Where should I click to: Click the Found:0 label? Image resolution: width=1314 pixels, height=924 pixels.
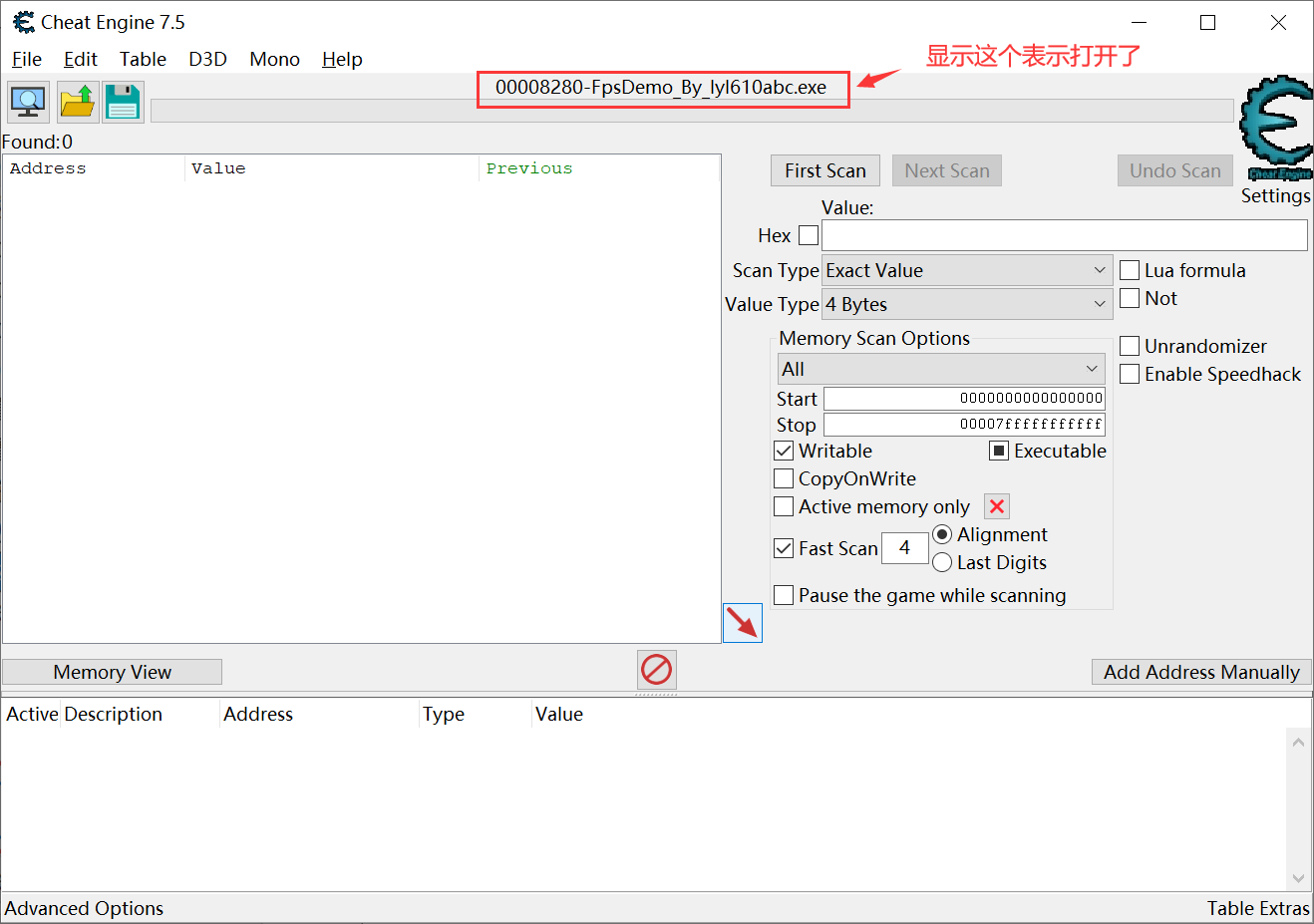pyautogui.click(x=37, y=142)
